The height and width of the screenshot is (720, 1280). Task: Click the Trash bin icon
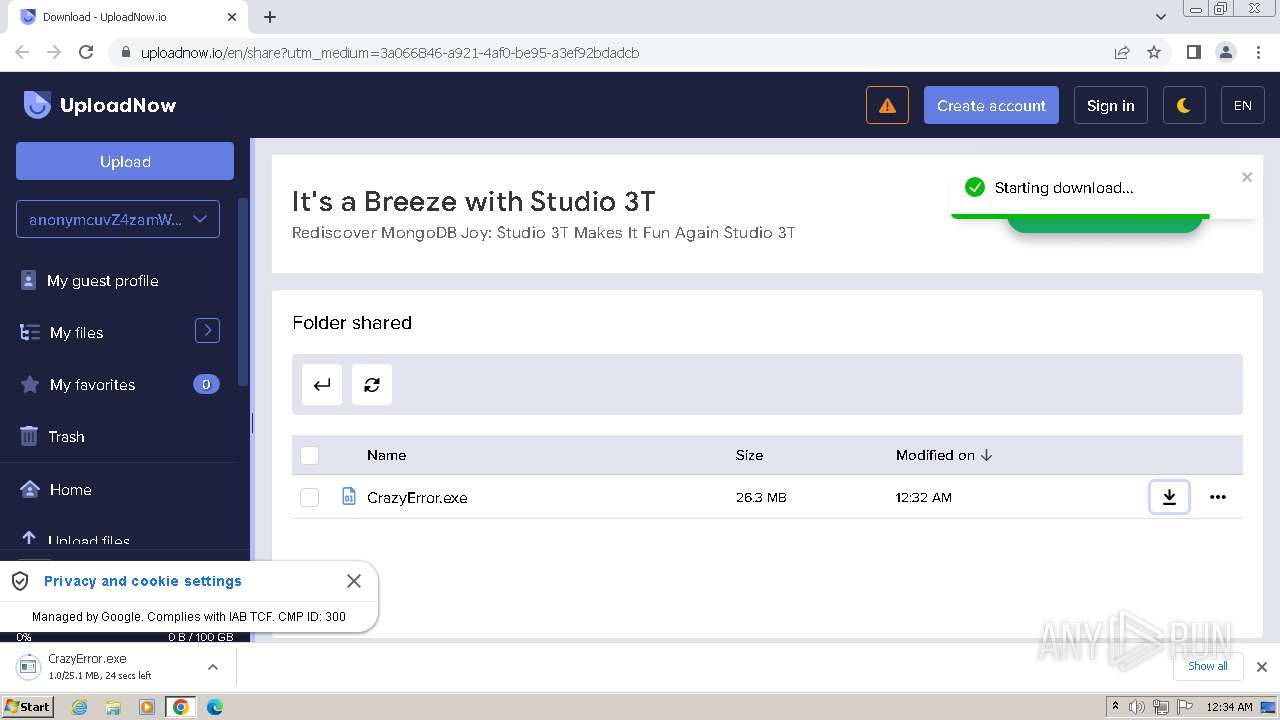(x=29, y=436)
